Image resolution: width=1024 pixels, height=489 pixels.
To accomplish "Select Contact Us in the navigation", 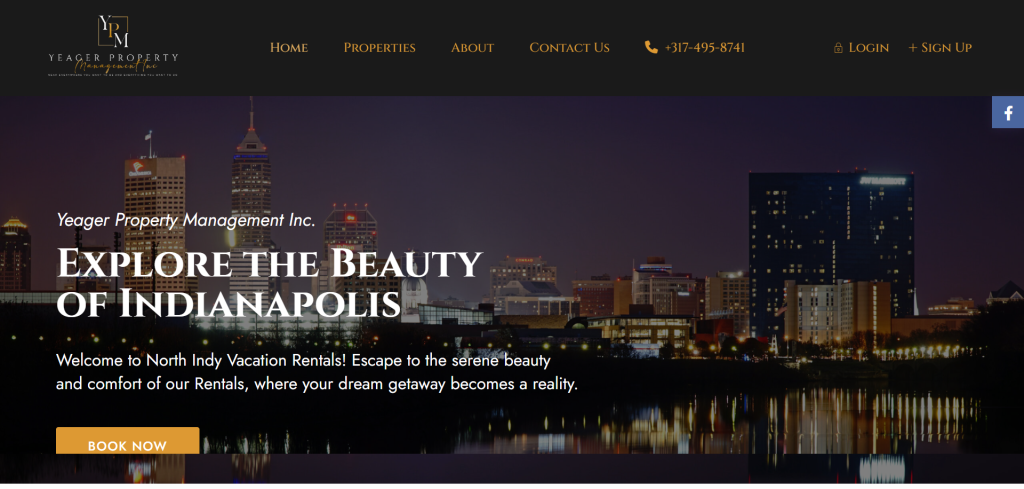I will 569,48.
